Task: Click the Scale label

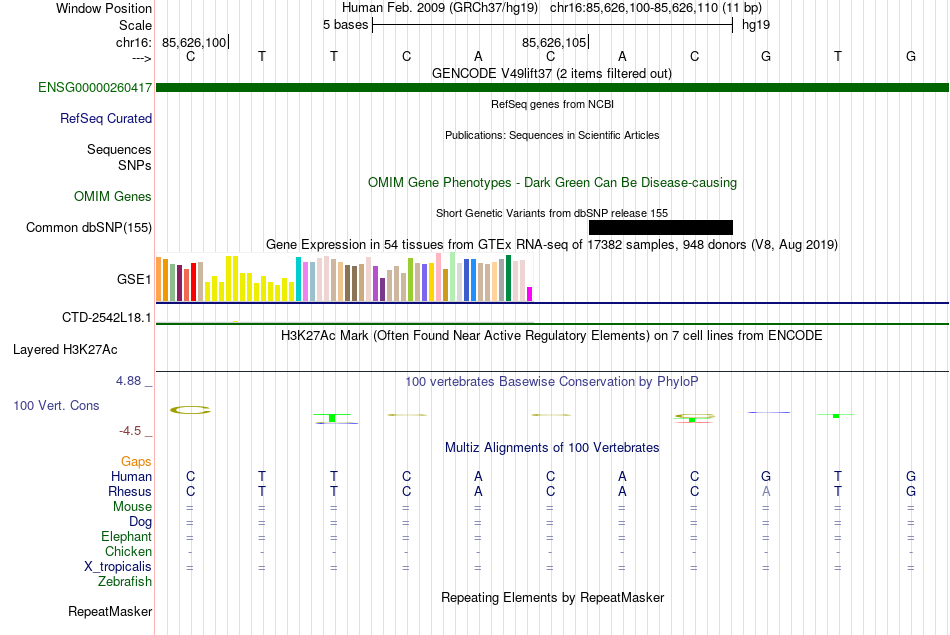Action: [x=136, y=25]
